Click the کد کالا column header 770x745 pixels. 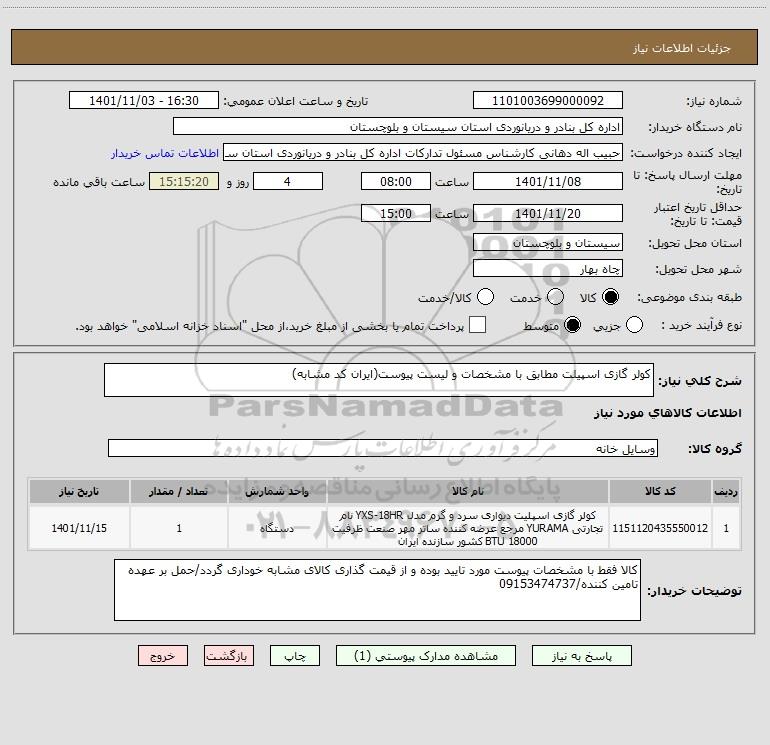click(x=660, y=492)
